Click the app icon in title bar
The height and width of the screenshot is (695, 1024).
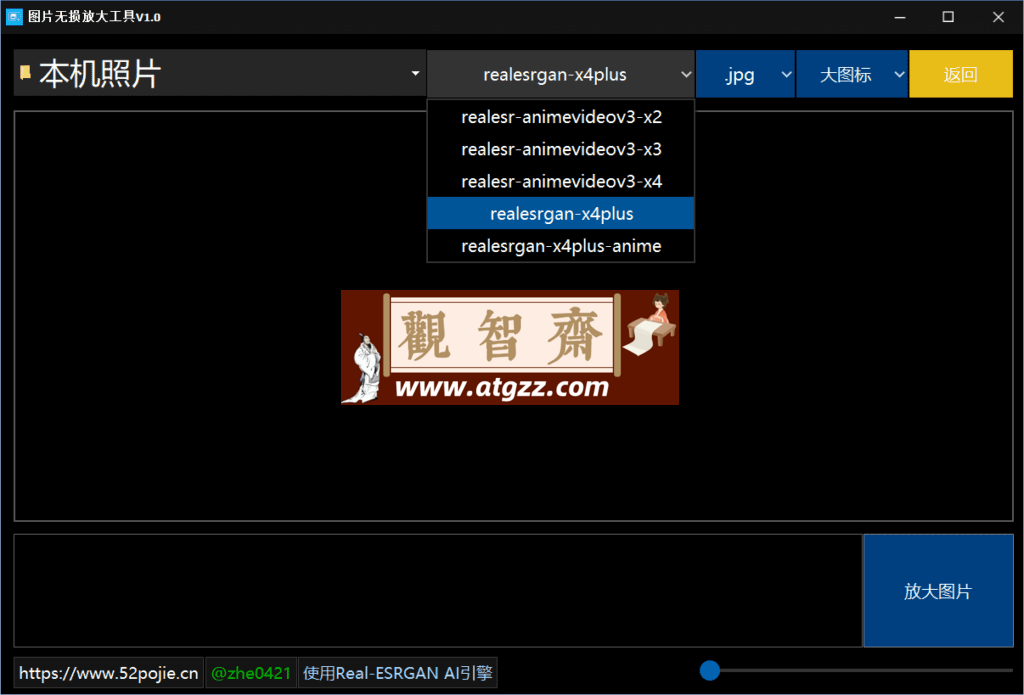pos(14,17)
